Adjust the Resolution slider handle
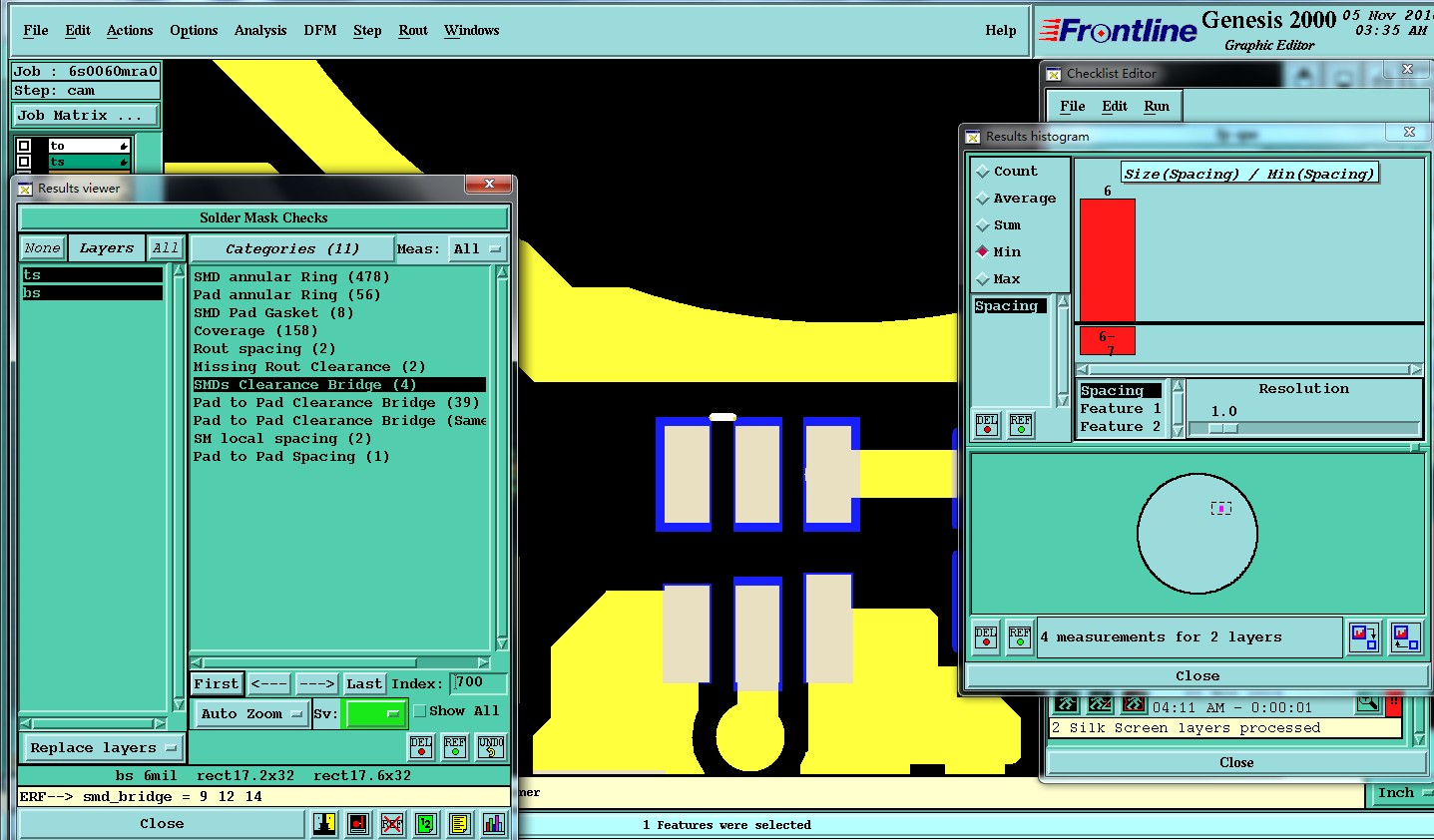Screen dimensions: 1434x840 pyautogui.click(x=1223, y=428)
